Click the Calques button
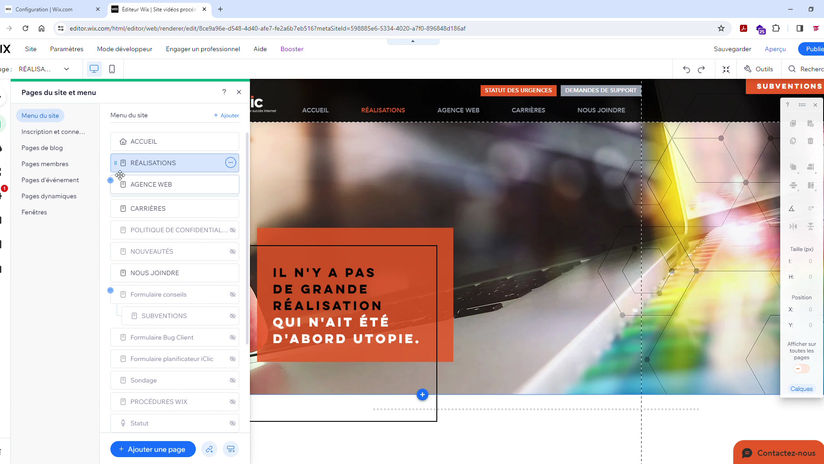Screen dimensions: 824x464 tap(801, 389)
